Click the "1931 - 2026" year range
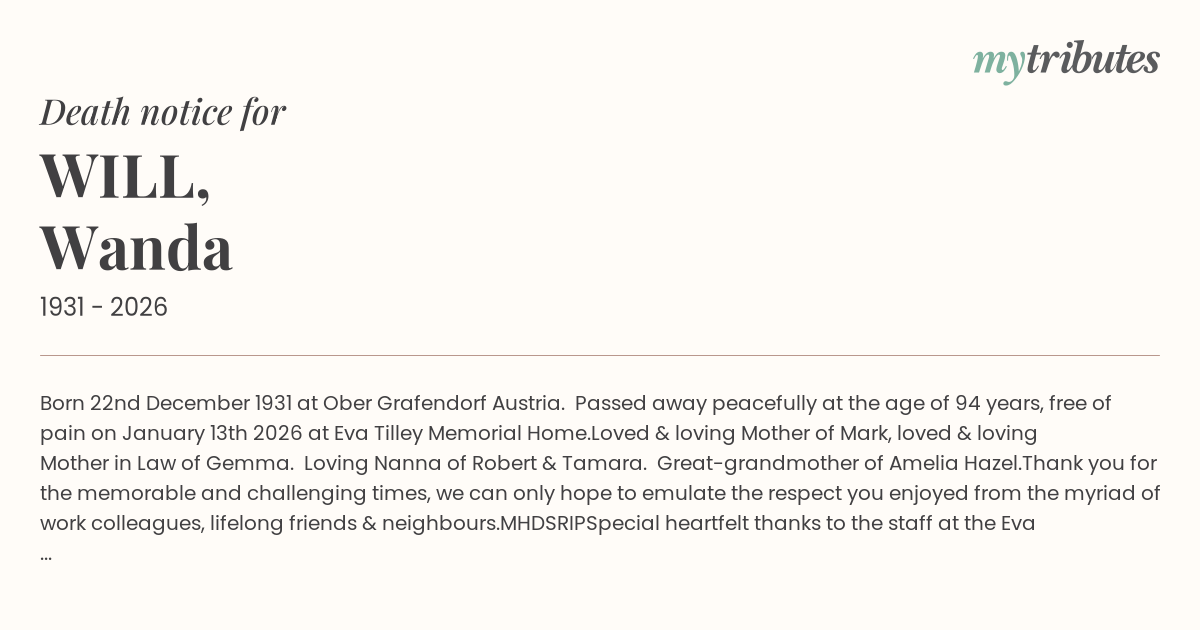 click(x=104, y=307)
